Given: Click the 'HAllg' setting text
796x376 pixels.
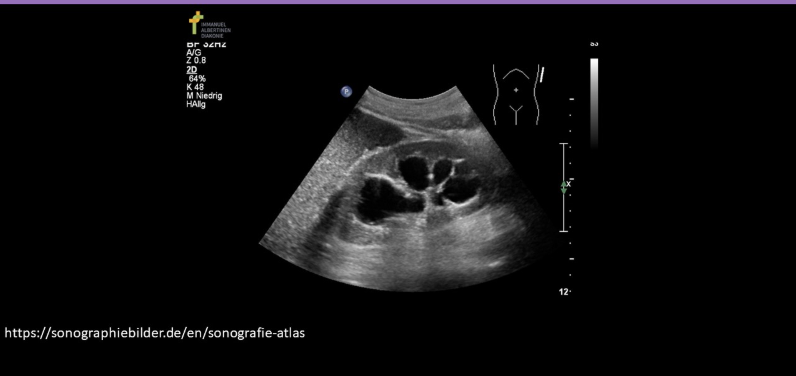Looking at the screenshot, I should (196, 105).
